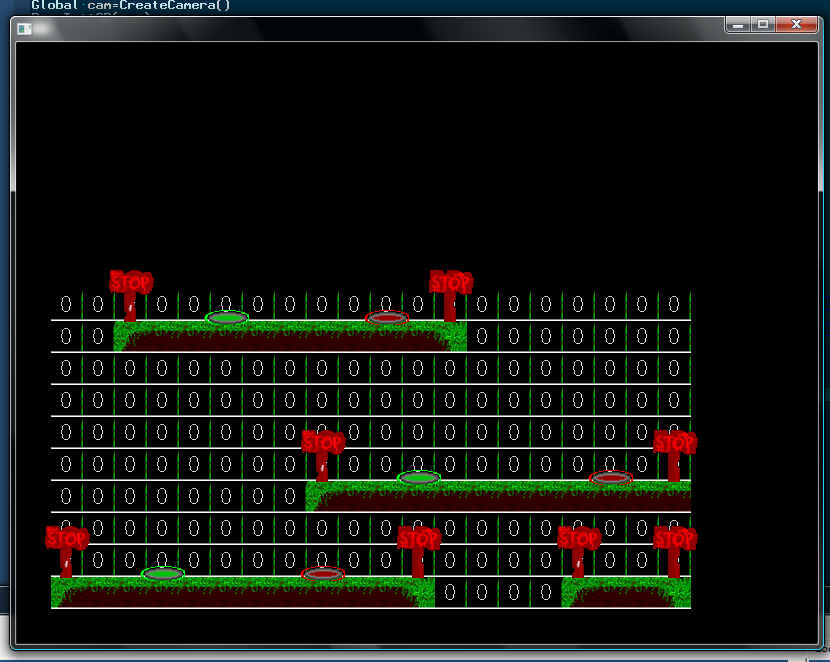830x662 pixels.
Task: Pick the right STOP sign on small bottom-right platform
Action: (x=674, y=539)
